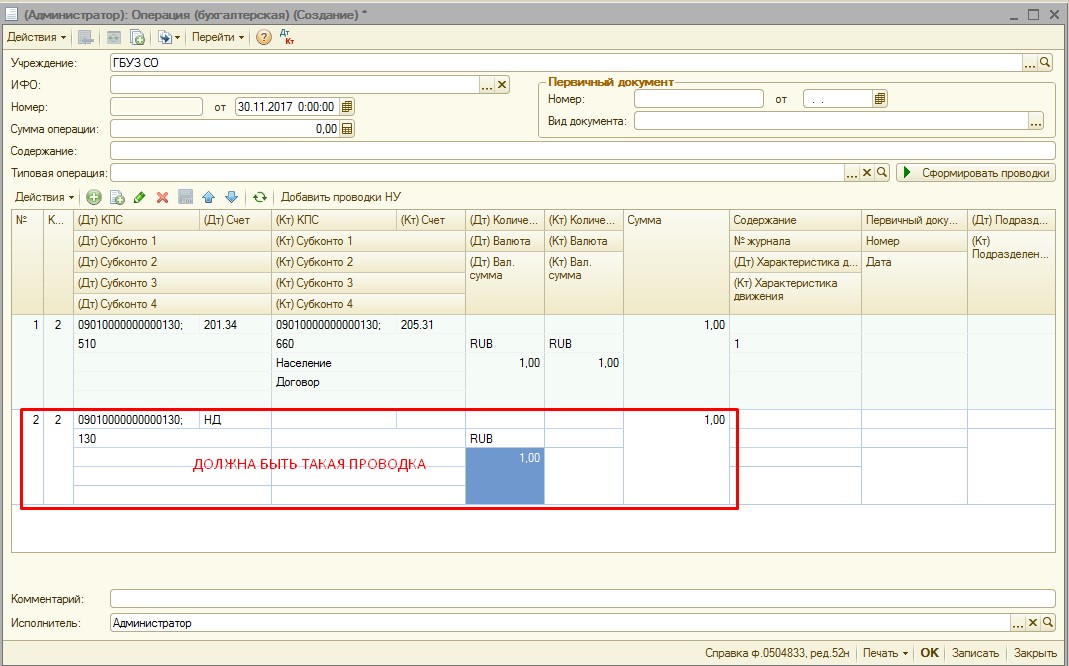Click the help question mark icon
Image resolution: width=1069 pixels, height=666 pixels.
tap(263, 37)
